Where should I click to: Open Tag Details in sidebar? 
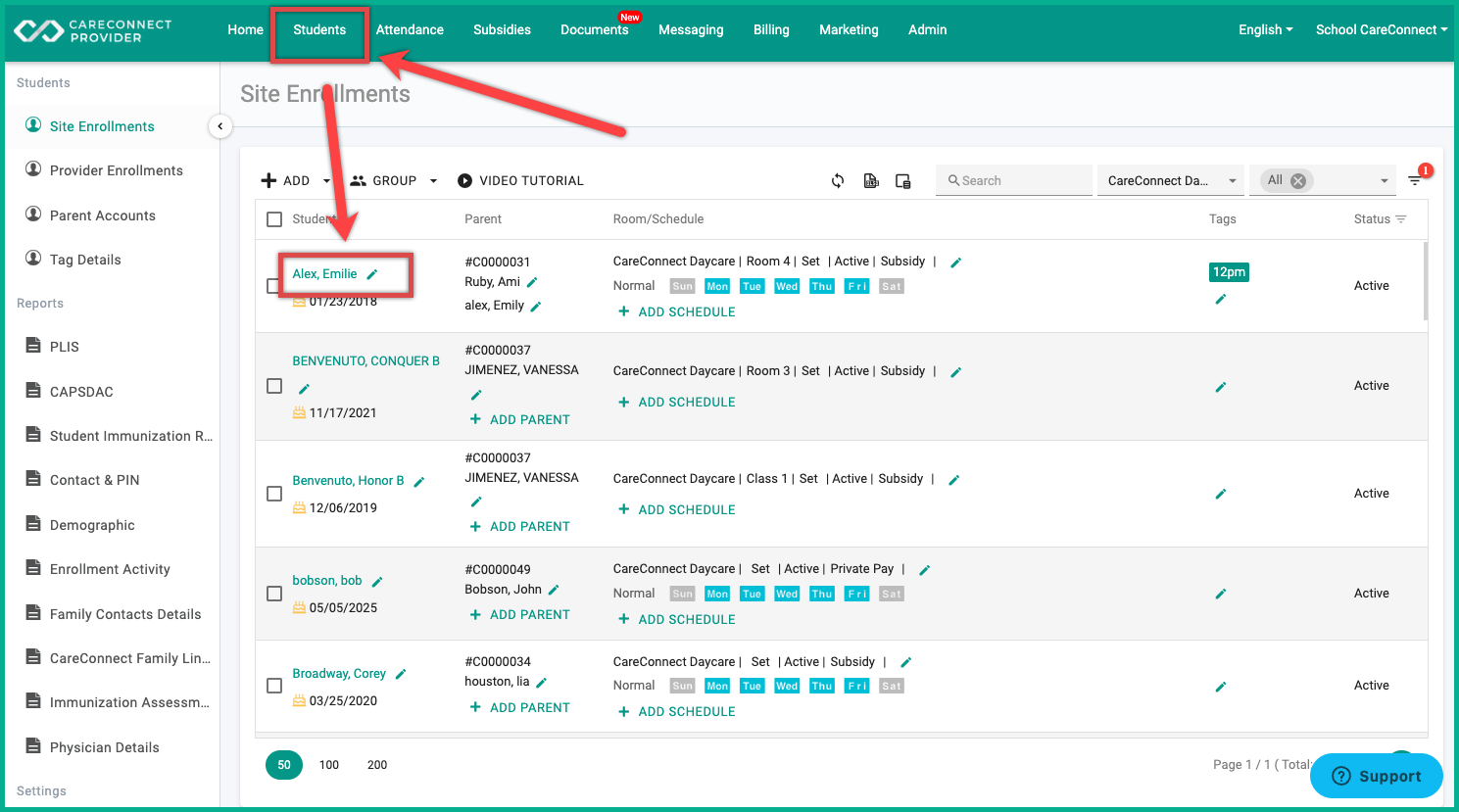(x=85, y=260)
